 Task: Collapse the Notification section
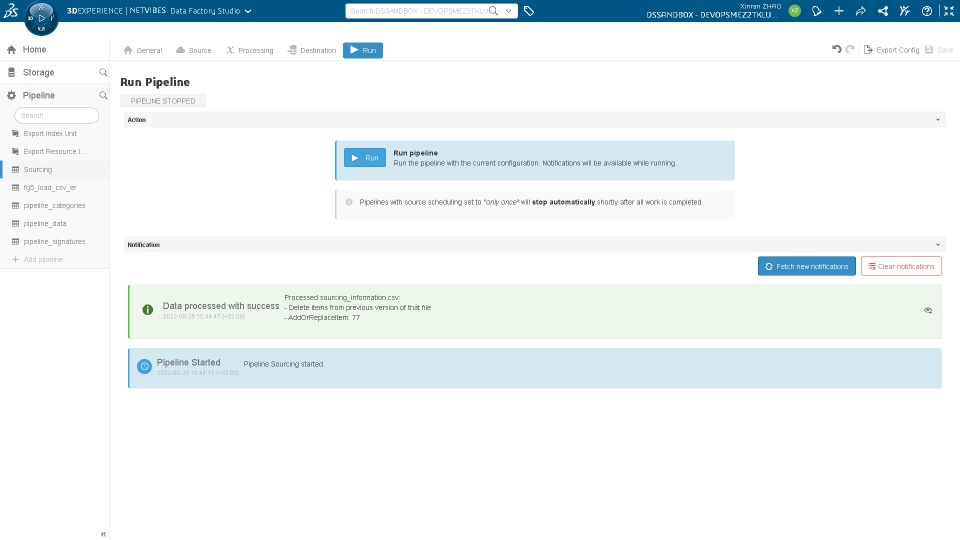pos(937,245)
